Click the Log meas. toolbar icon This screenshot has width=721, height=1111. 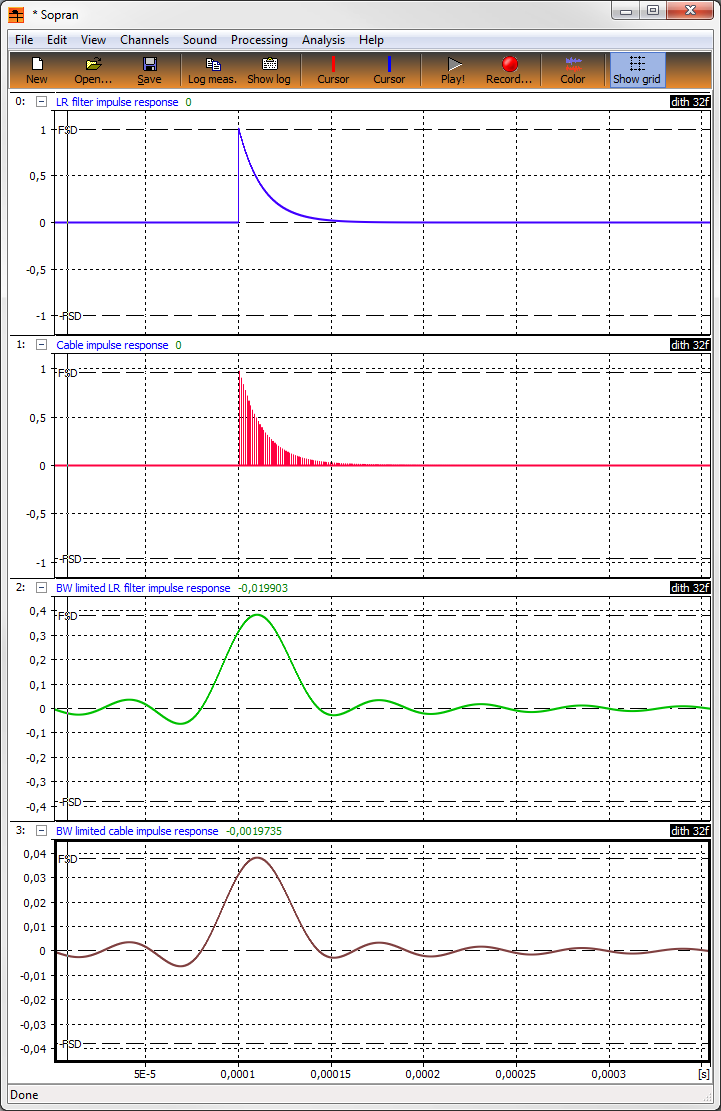pyautogui.click(x=212, y=69)
